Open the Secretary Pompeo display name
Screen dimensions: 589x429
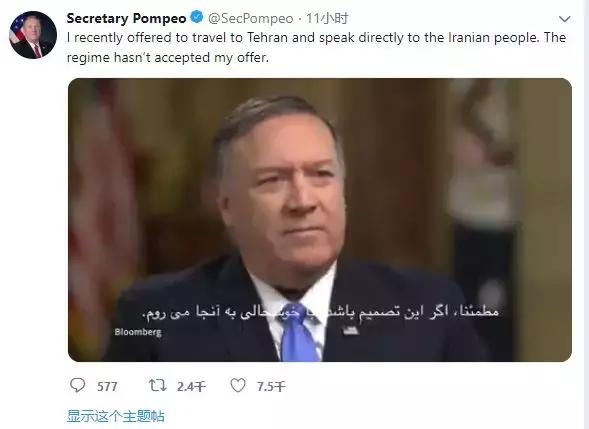[x=126, y=18]
